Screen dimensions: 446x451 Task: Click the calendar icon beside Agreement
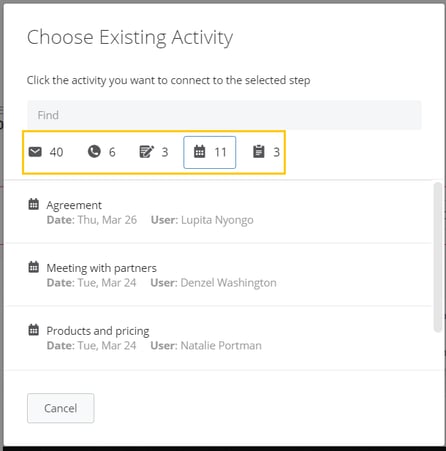[34, 204]
